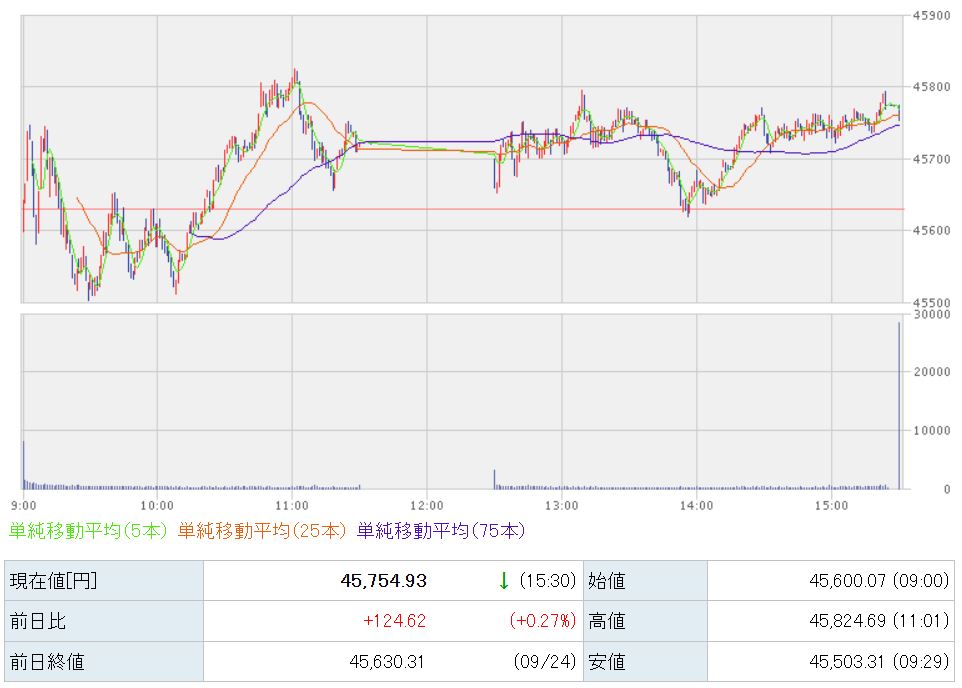
Task: Click the large closing volume bar at 15:30
Action: (x=899, y=406)
